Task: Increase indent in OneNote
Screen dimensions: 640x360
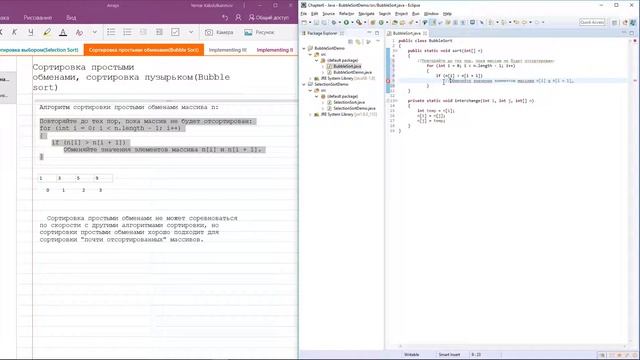Action: [159, 32]
